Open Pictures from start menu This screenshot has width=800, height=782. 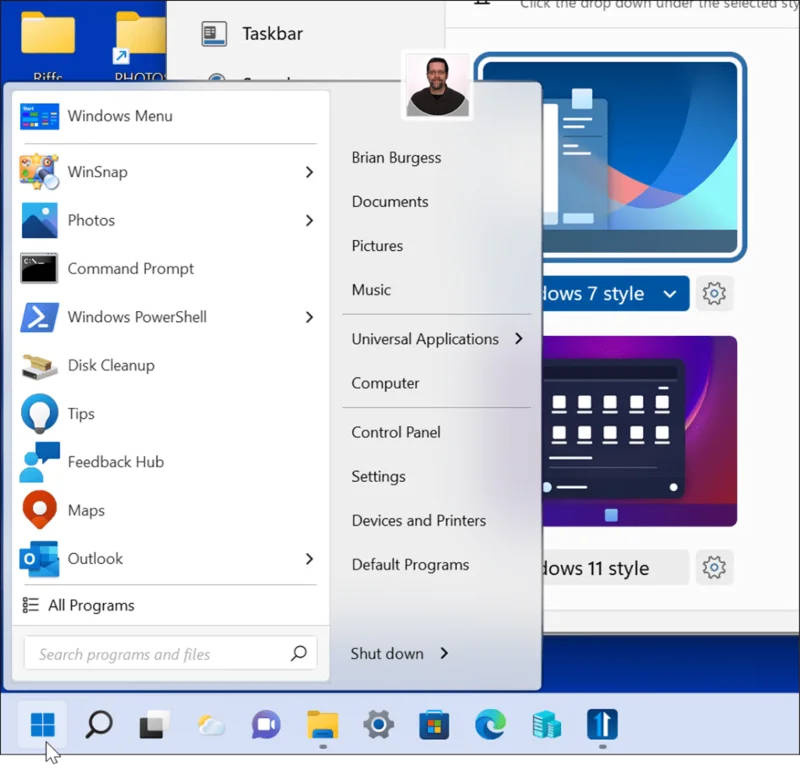coord(377,246)
